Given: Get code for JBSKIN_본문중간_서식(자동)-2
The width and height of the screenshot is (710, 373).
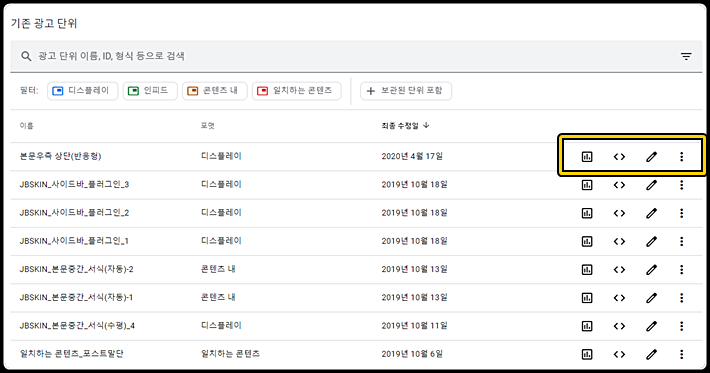Looking at the screenshot, I should click(x=619, y=269).
